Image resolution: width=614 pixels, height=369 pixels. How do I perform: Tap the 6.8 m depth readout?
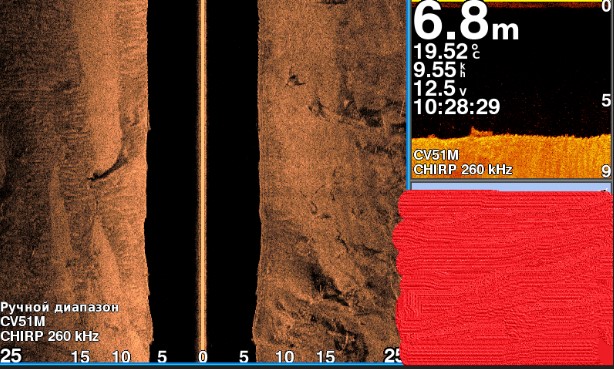click(466, 22)
